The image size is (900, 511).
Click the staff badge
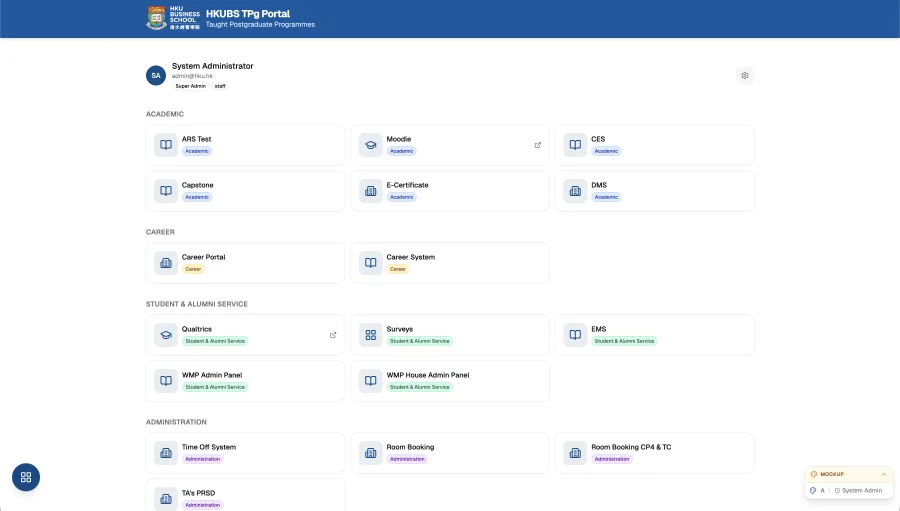point(220,86)
